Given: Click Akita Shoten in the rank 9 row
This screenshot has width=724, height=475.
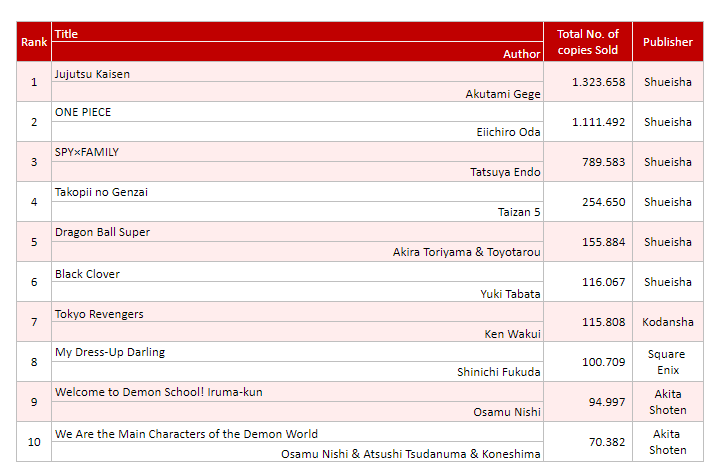Looking at the screenshot, I should (x=668, y=402).
